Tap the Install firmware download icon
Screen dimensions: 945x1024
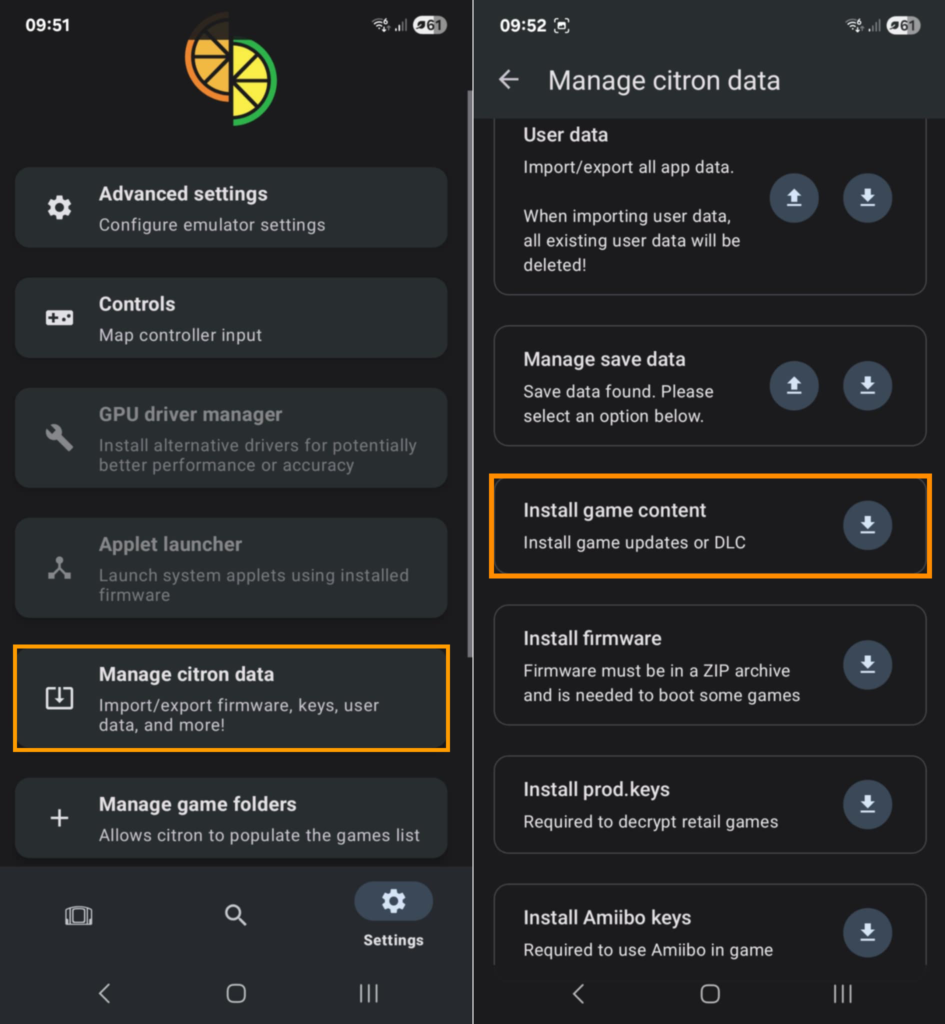coord(867,664)
